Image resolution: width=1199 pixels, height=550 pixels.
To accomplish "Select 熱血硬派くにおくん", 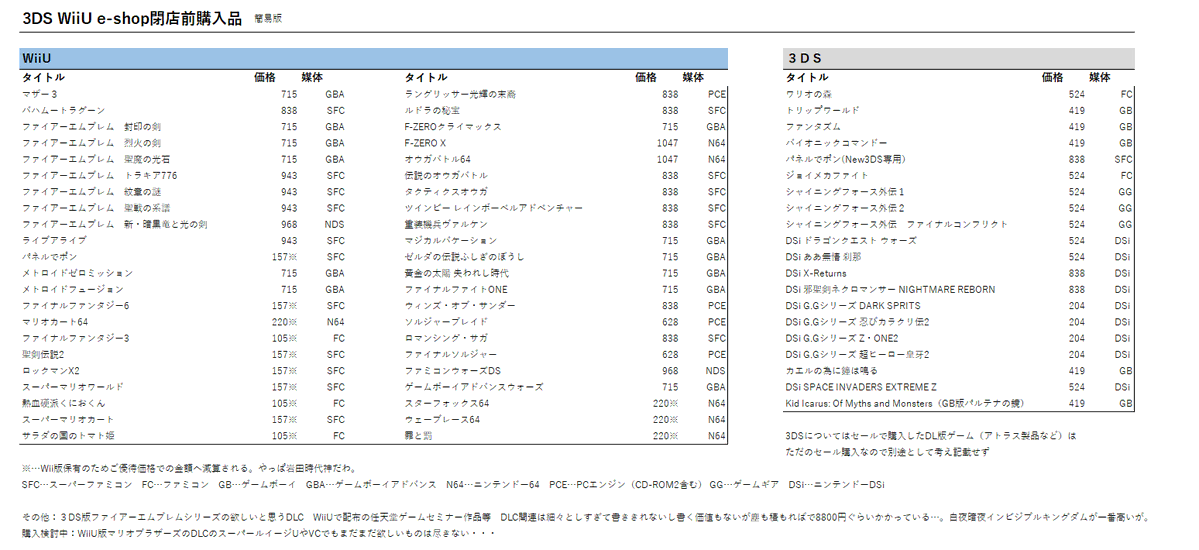I will (64, 403).
